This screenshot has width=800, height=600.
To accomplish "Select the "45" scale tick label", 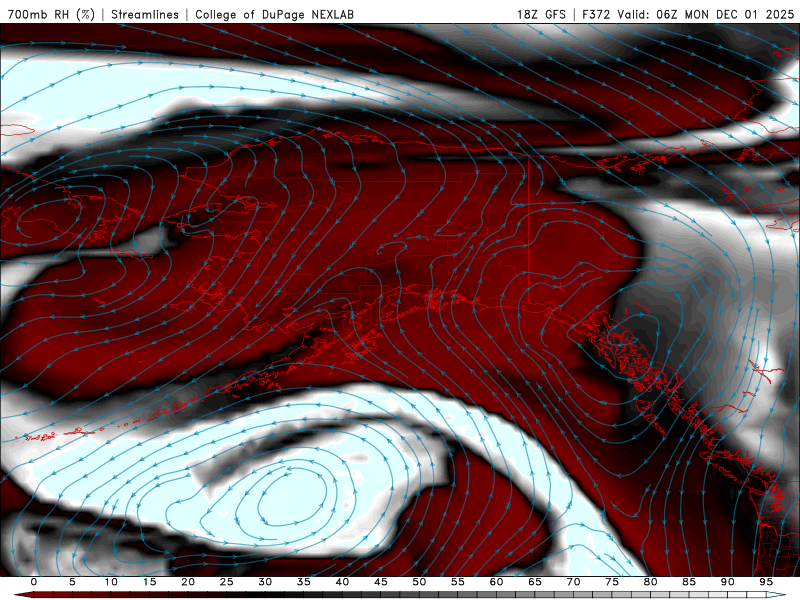I will point(381,582).
